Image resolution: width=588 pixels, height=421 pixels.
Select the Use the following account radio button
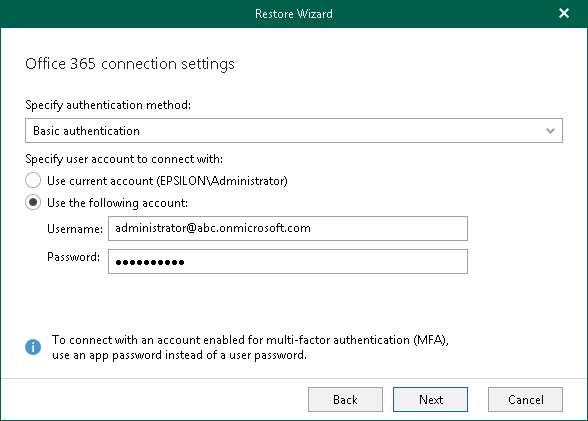pyautogui.click(x=33, y=202)
